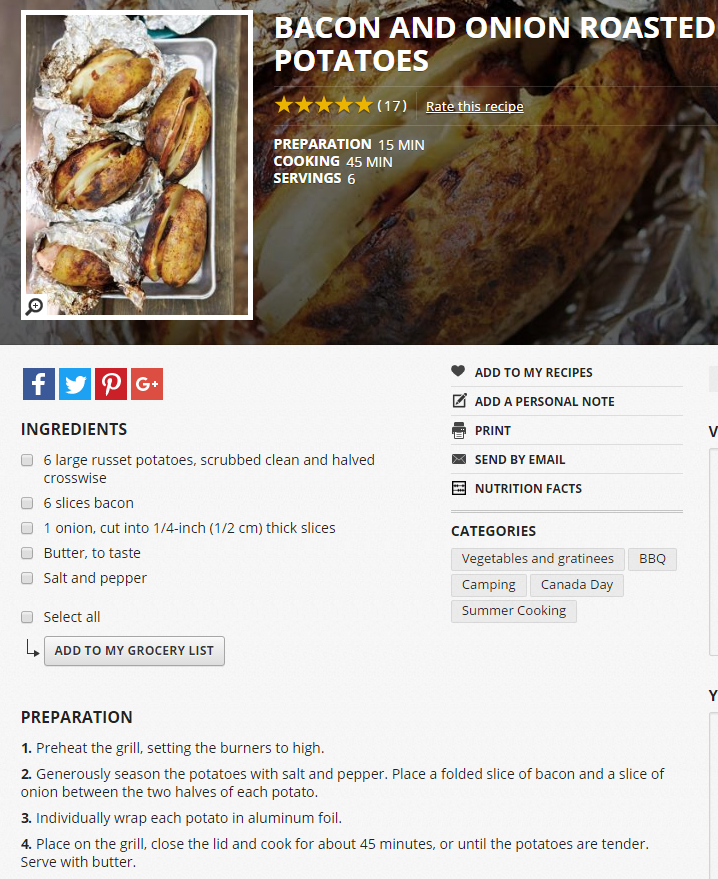Pin recipe with Pinterest icon
Screen dimensions: 718x879
point(111,384)
